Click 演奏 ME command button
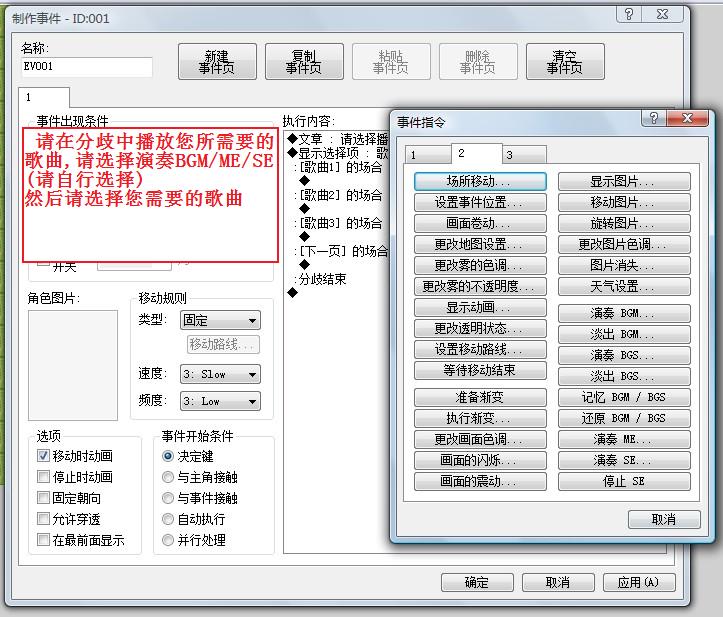 coord(624,439)
